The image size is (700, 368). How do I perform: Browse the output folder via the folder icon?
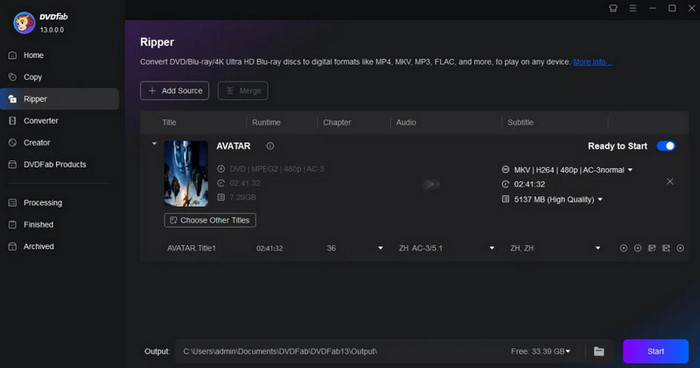click(x=599, y=351)
